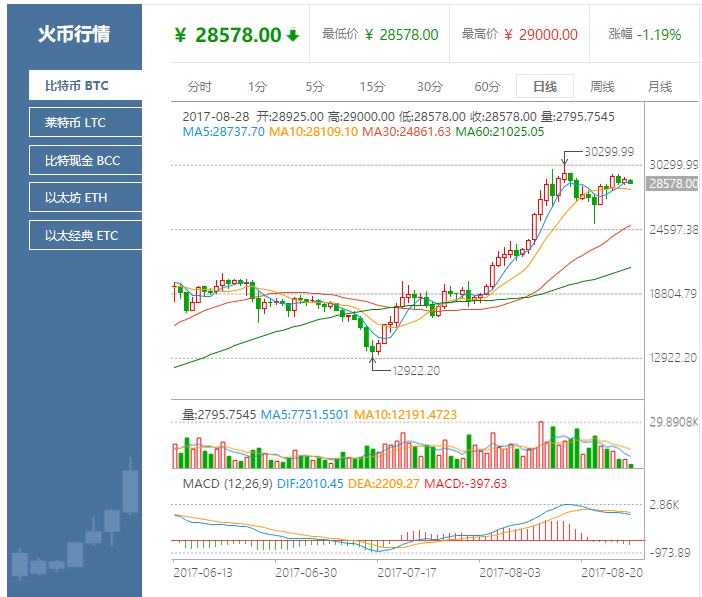Click the 量:2795.7545 volume panel label
Screen dimensions: 702x597
[x=219, y=414]
